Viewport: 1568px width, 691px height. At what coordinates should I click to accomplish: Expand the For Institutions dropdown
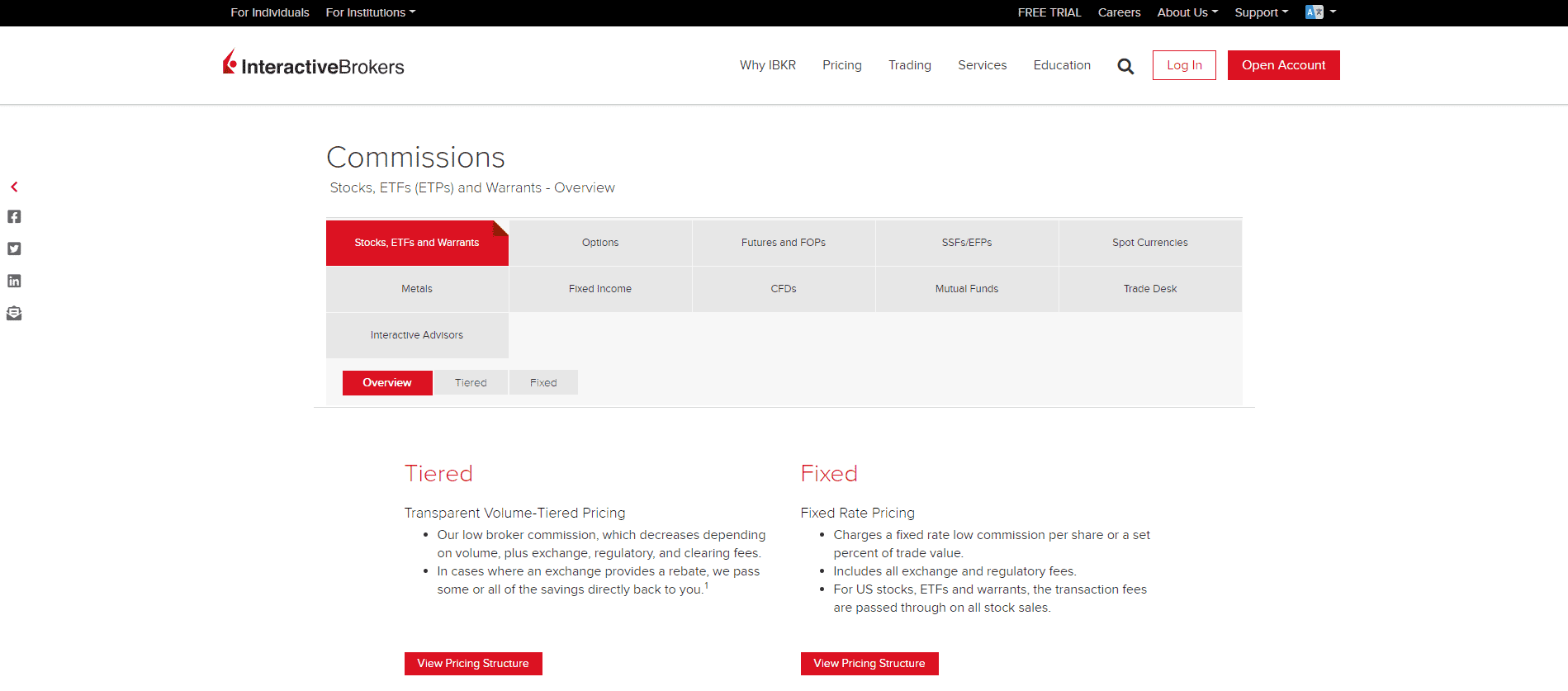371,12
